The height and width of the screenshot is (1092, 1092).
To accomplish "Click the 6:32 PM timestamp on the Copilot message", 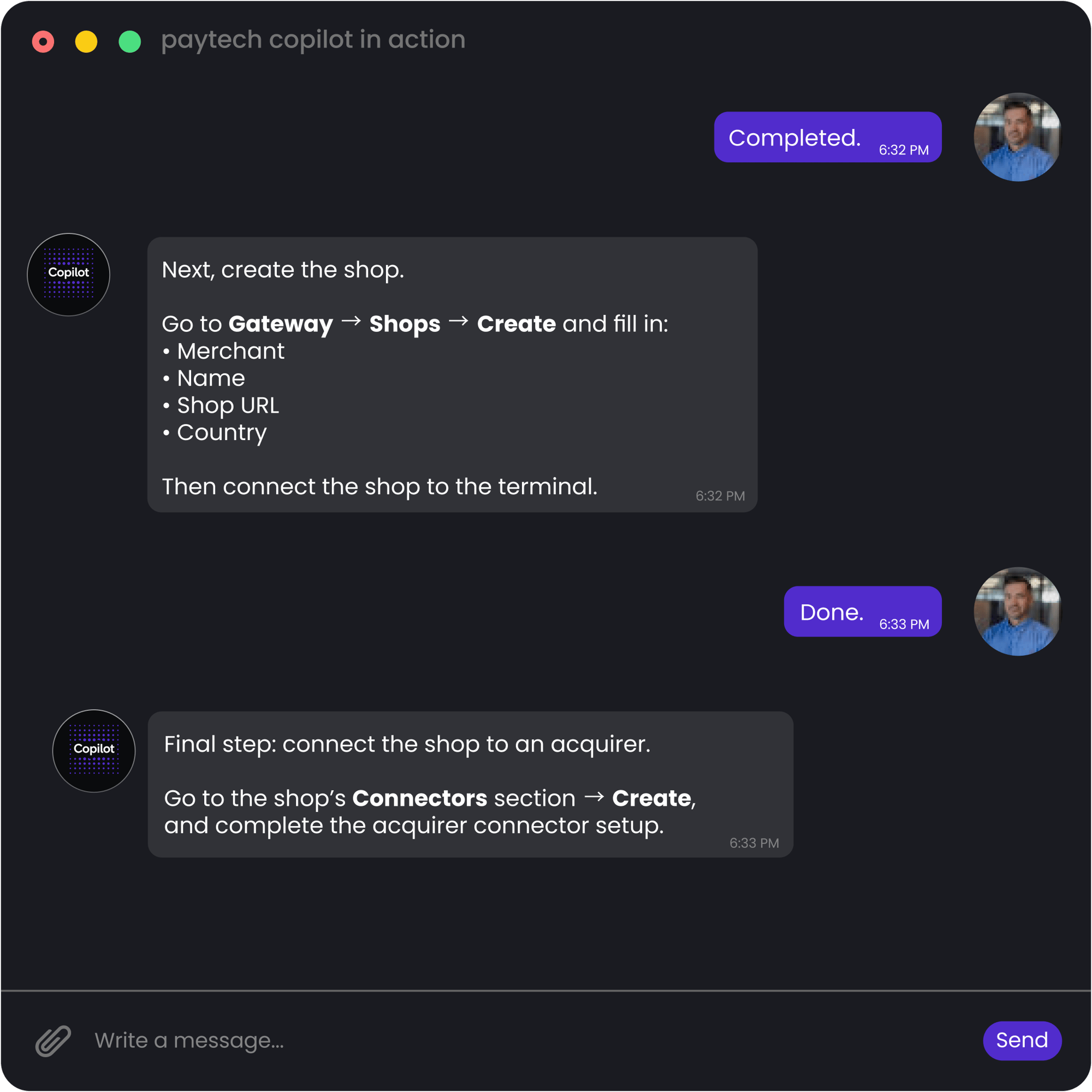I will [x=720, y=496].
